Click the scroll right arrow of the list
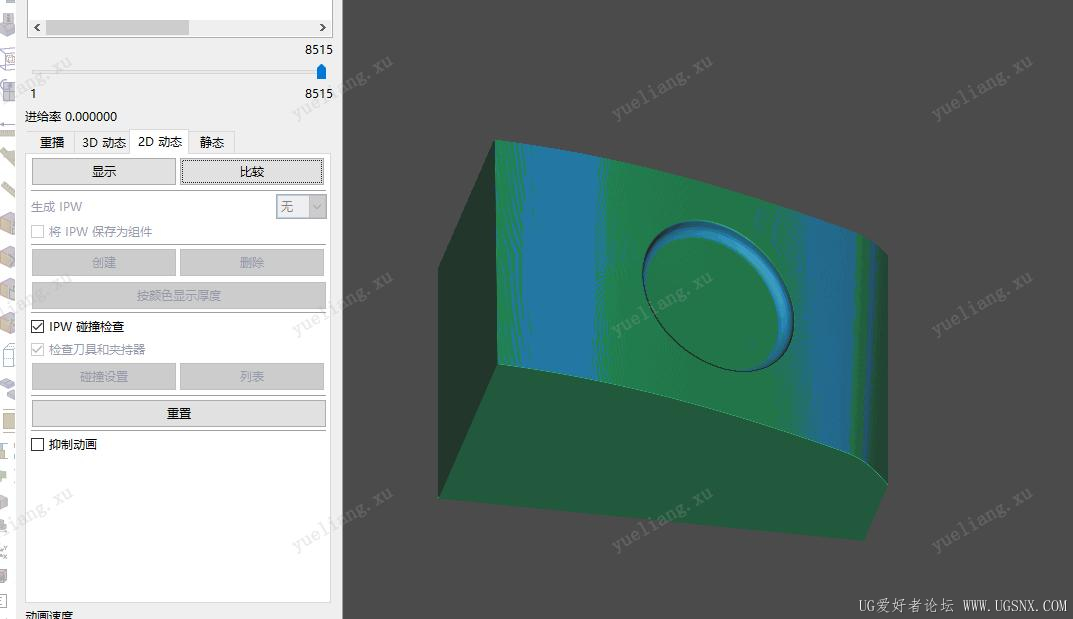Screen dimensions: 1073x619 322,28
